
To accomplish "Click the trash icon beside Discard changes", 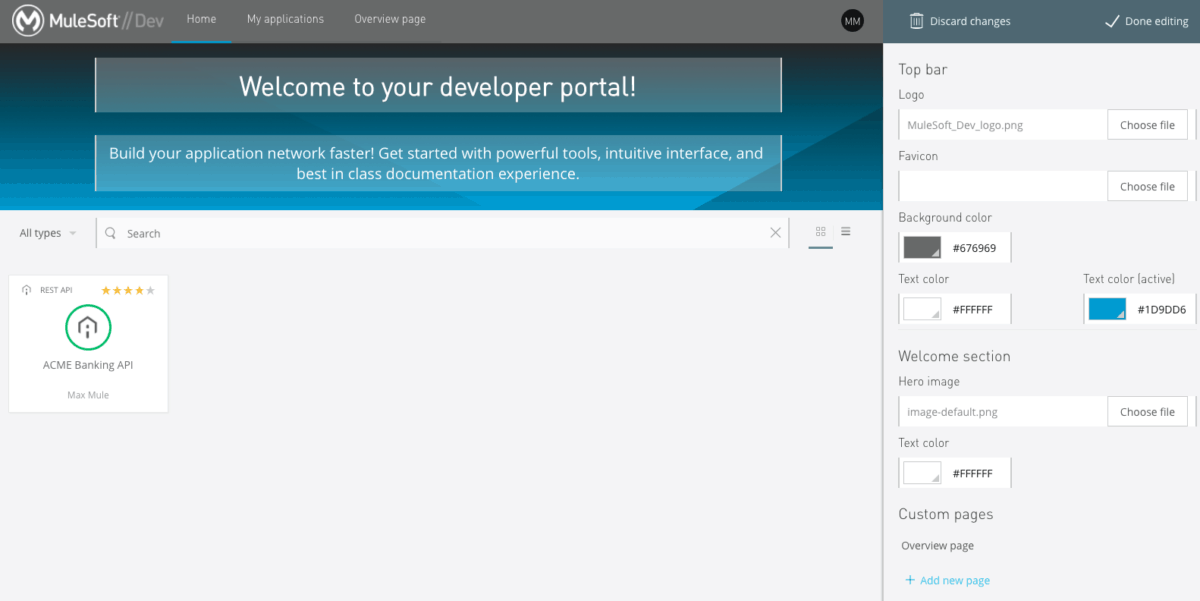I will 915,19.
